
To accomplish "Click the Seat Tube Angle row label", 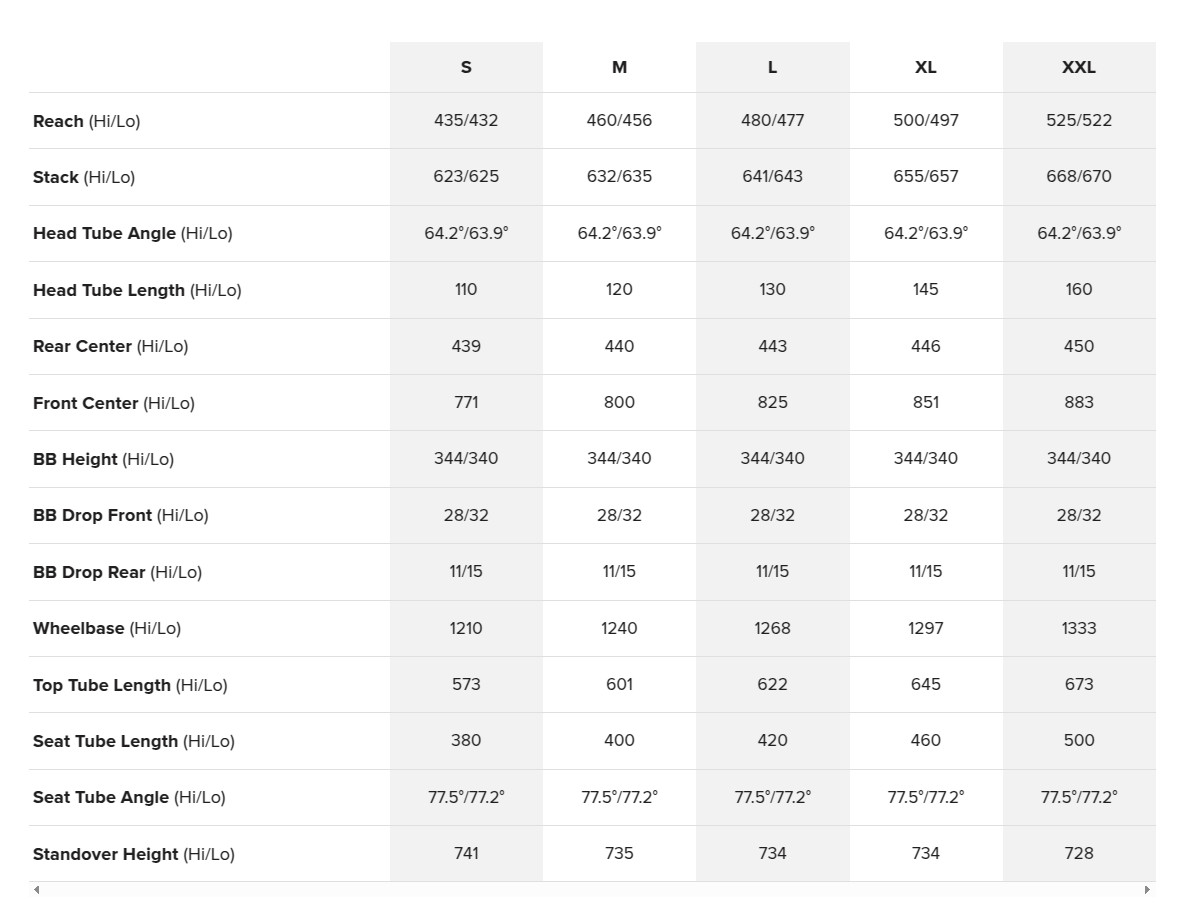I will click(x=130, y=798).
